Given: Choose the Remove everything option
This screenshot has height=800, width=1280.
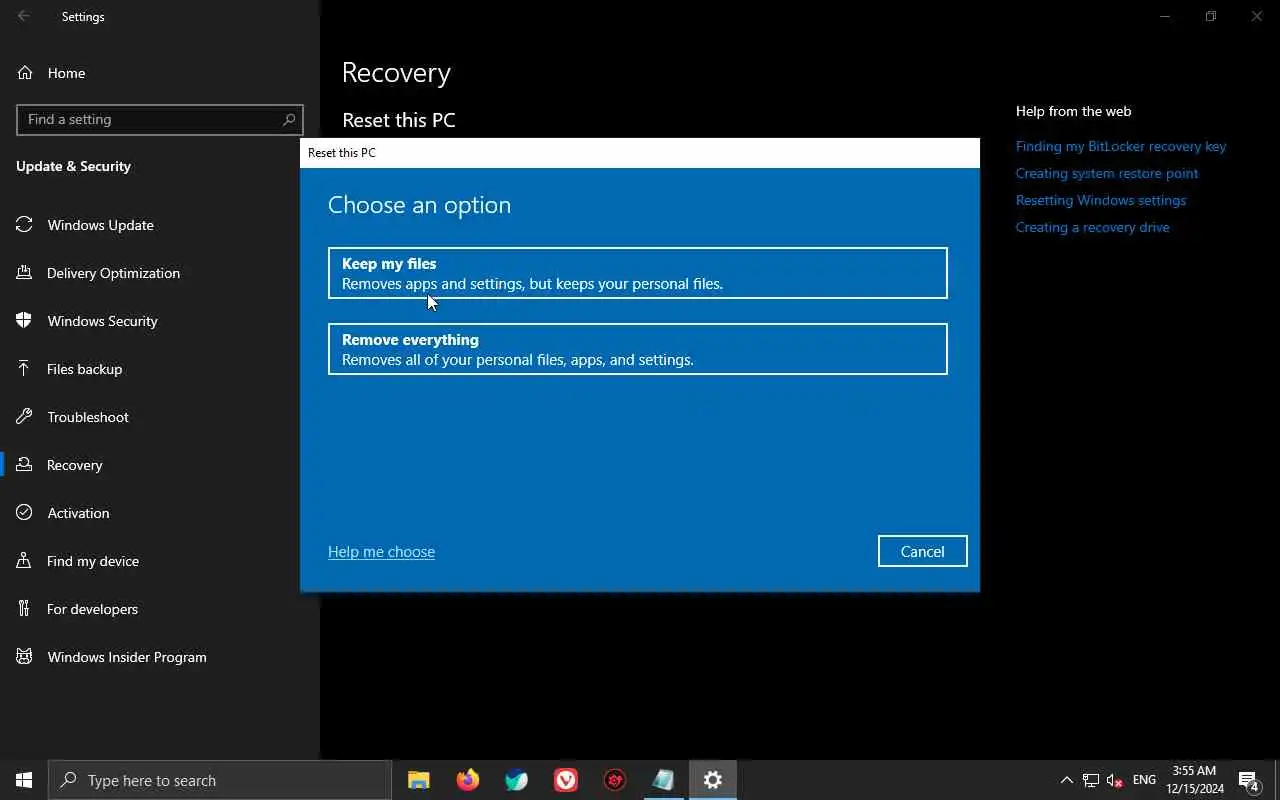Looking at the screenshot, I should [x=637, y=349].
